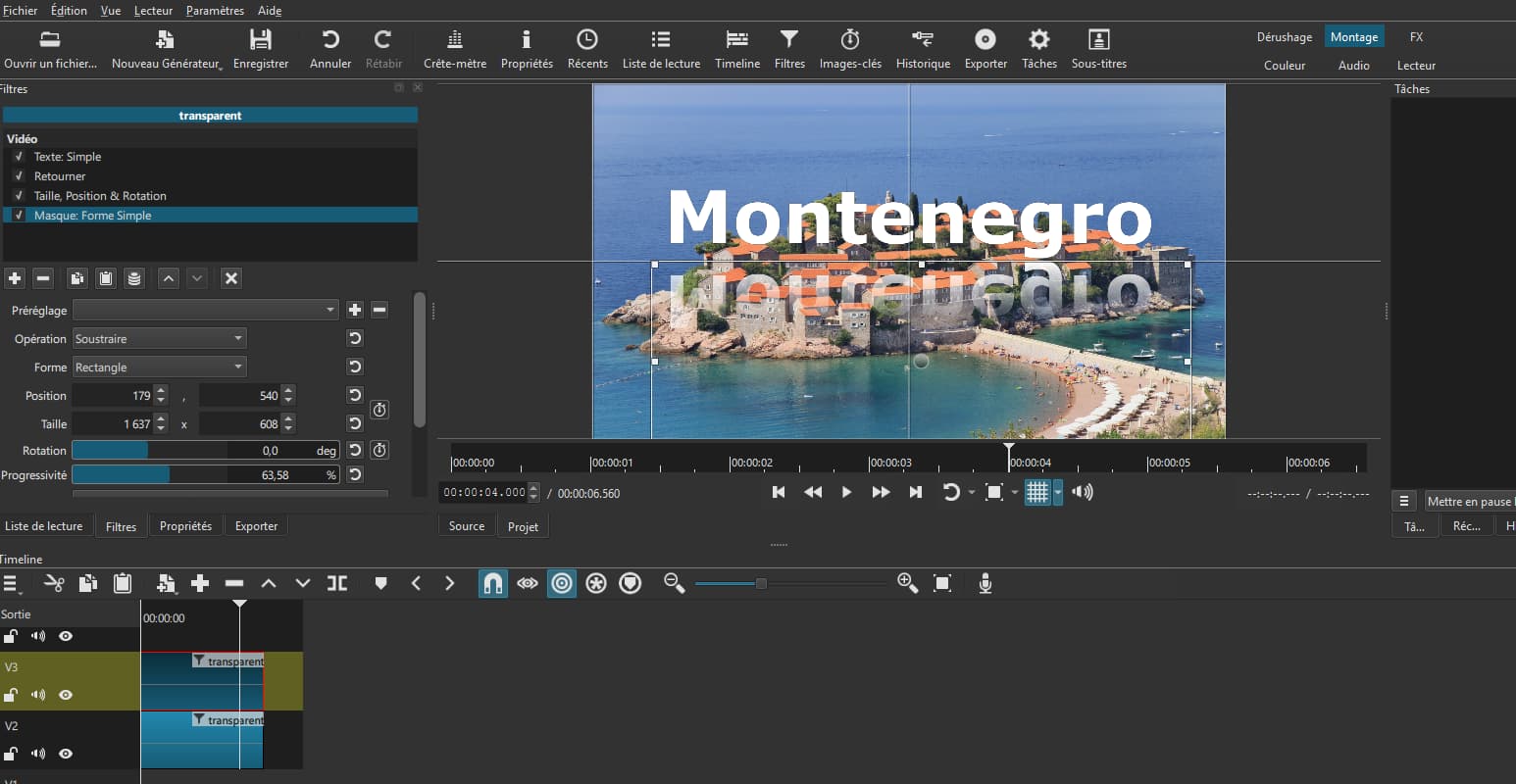Click the Mettre en pause button

click(x=1469, y=502)
